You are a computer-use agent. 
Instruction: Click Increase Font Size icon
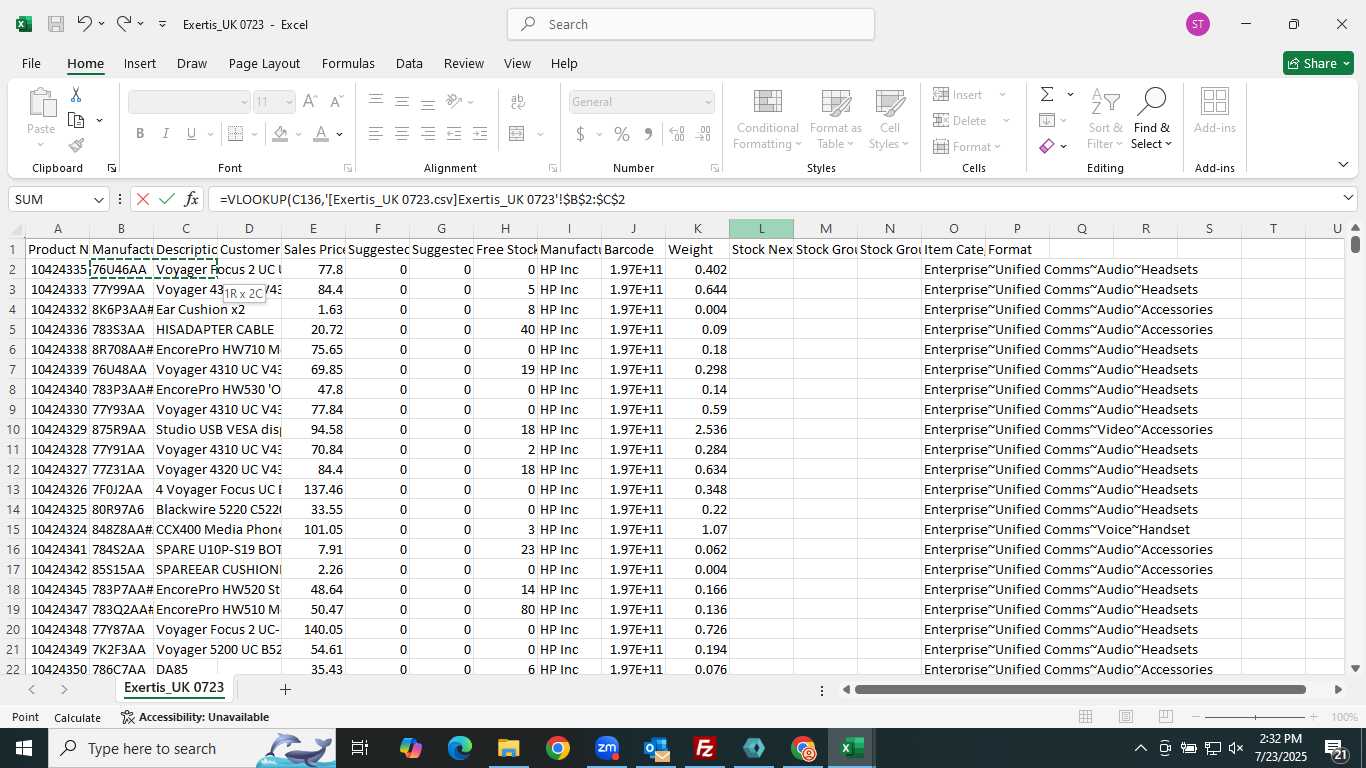310,102
